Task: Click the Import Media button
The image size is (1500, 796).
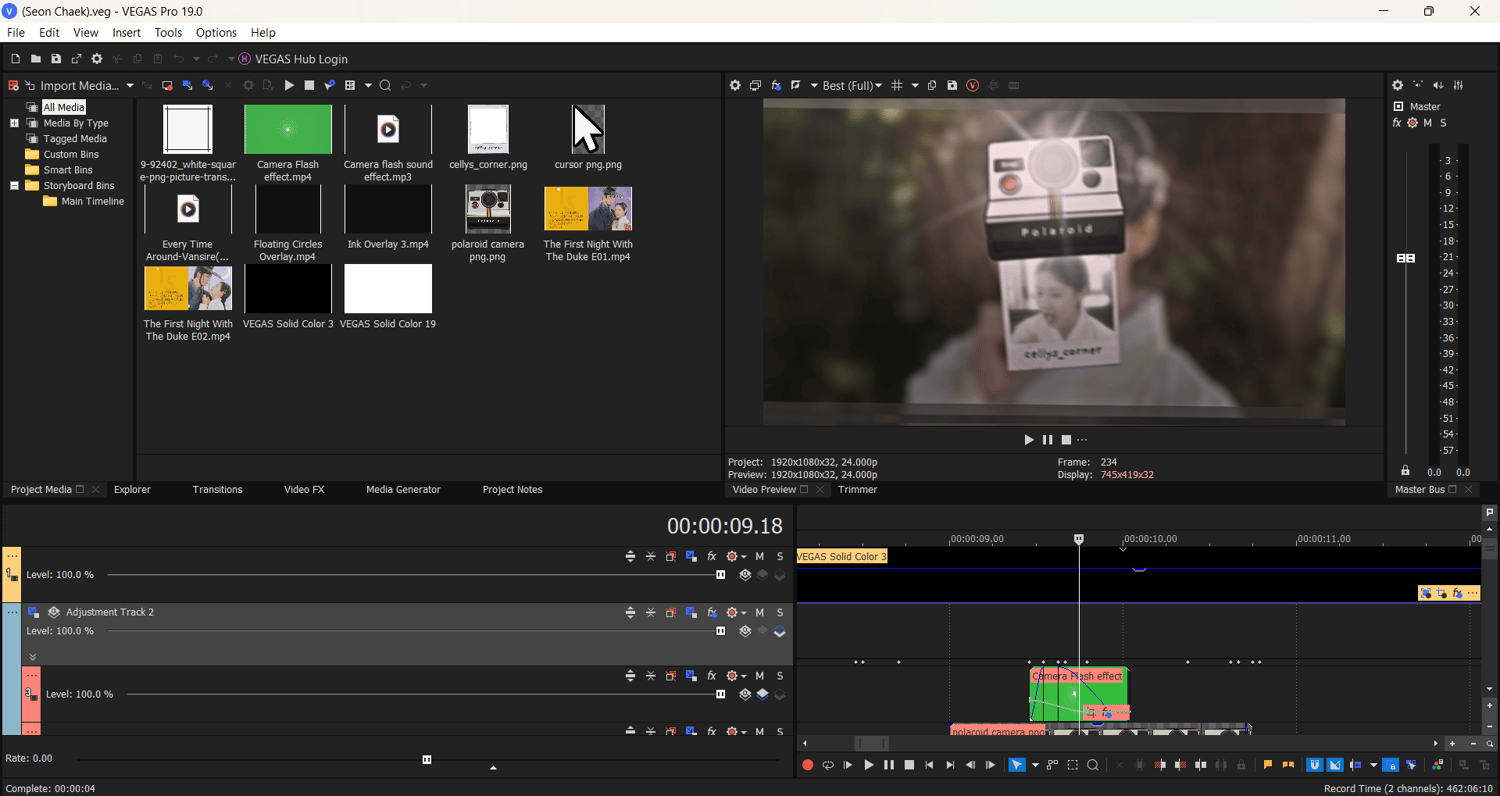Action: (x=72, y=86)
